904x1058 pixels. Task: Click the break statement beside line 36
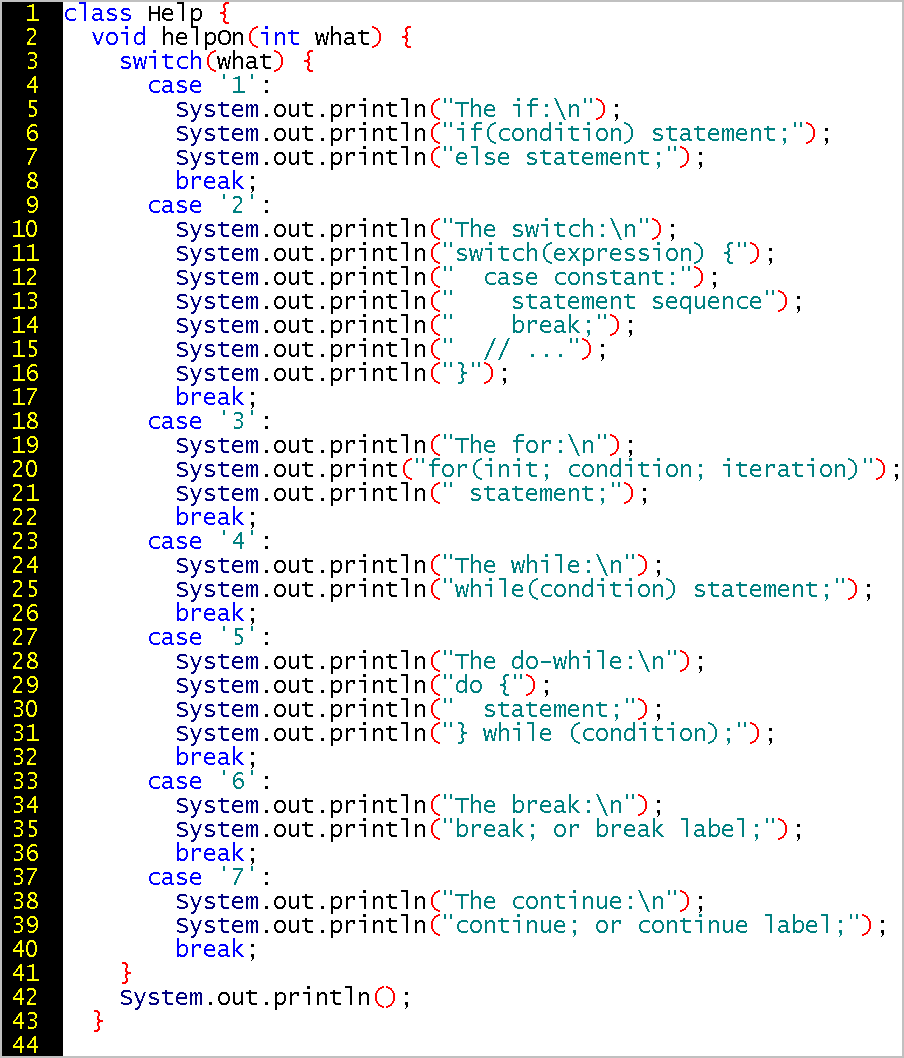click(216, 853)
